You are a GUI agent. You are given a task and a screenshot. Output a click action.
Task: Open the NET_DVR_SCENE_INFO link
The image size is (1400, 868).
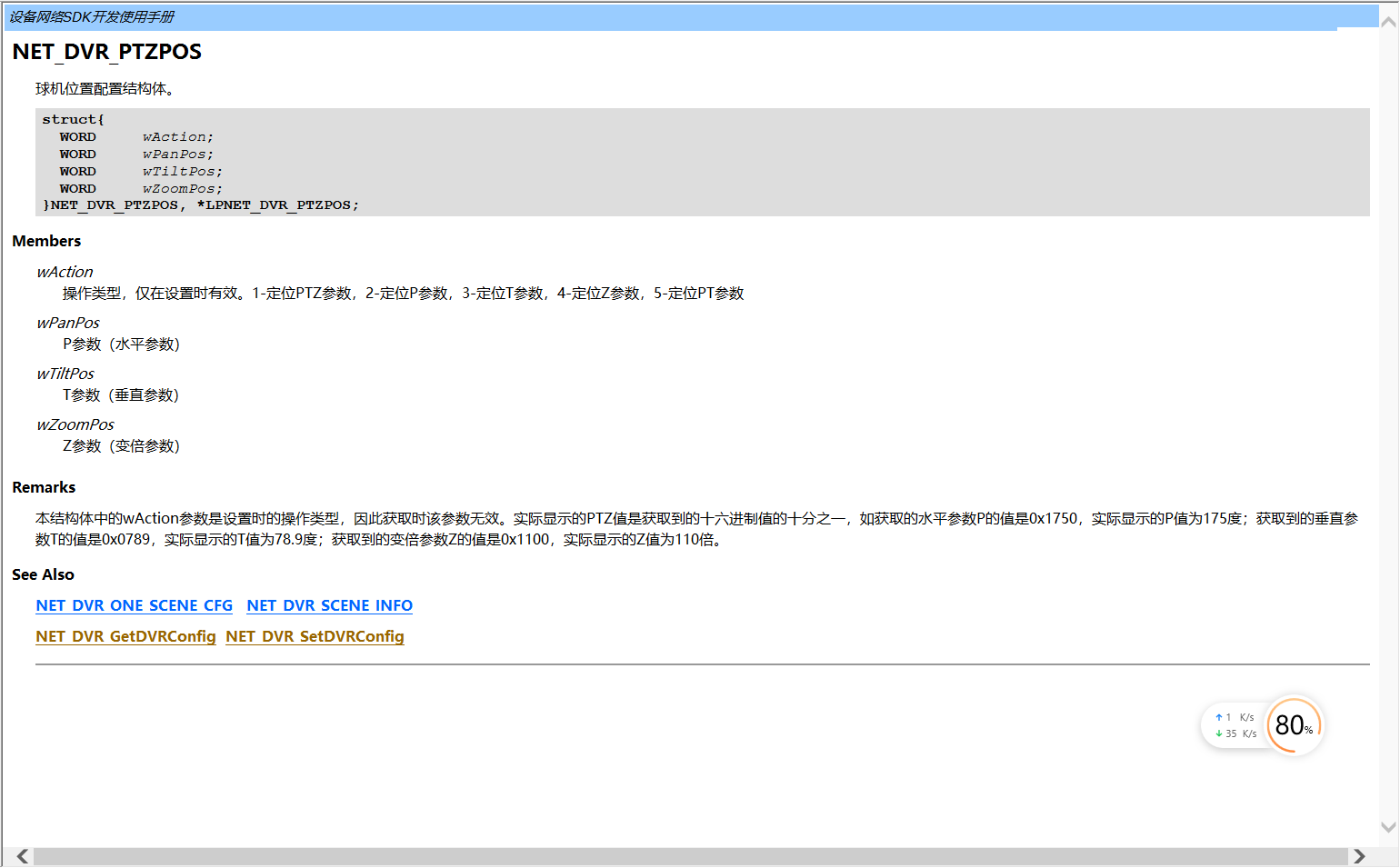click(329, 605)
